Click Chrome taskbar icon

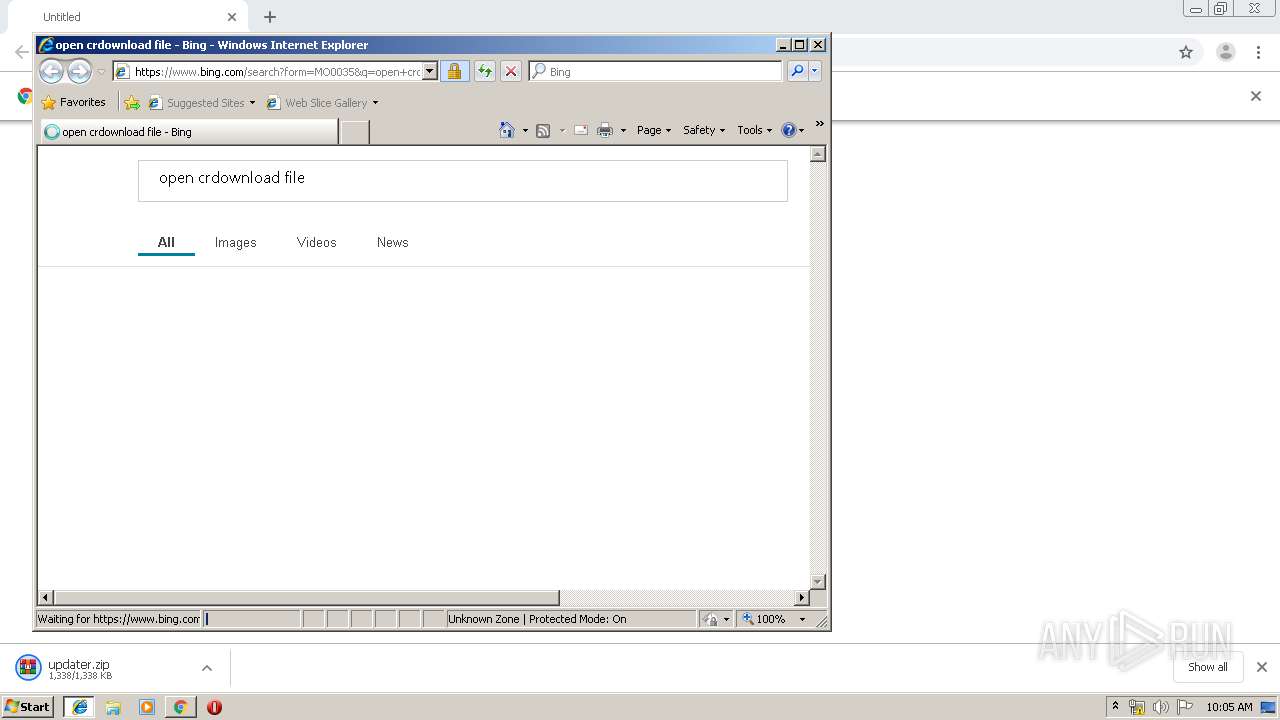click(180, 707)
